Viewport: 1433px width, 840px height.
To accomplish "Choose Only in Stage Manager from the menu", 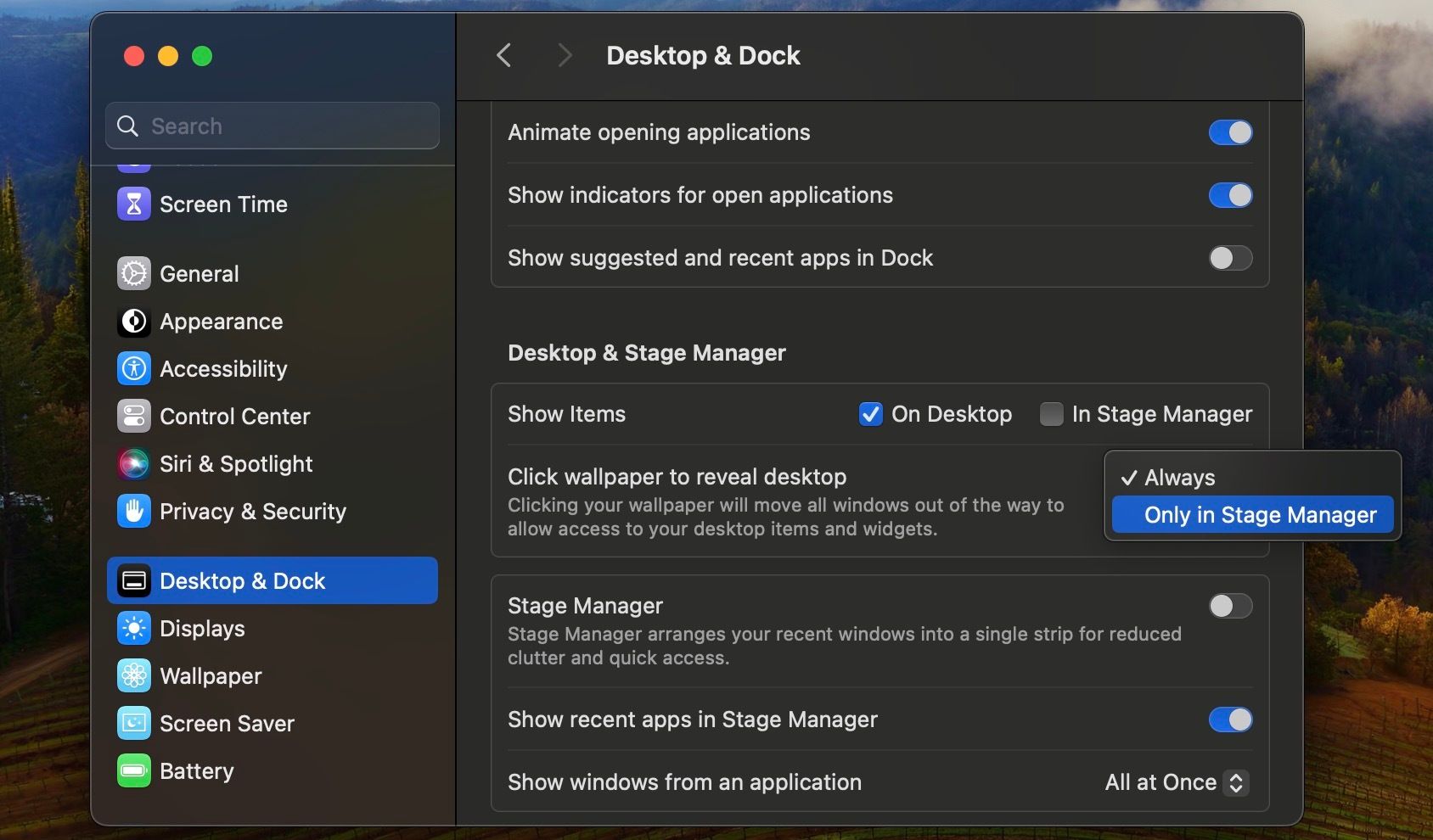I will click(1252, 514).
